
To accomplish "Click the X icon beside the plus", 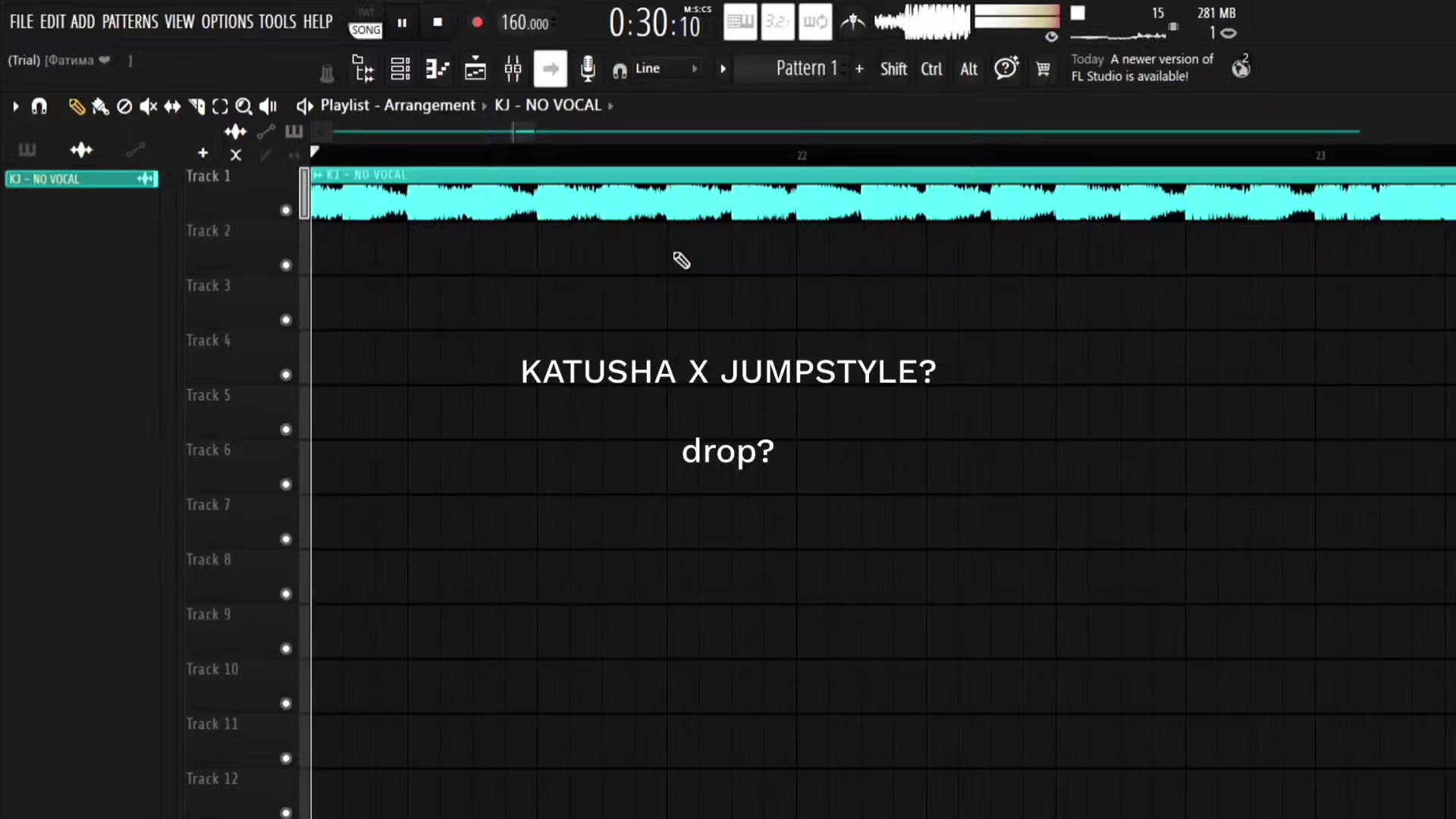I will click(236, 155).
